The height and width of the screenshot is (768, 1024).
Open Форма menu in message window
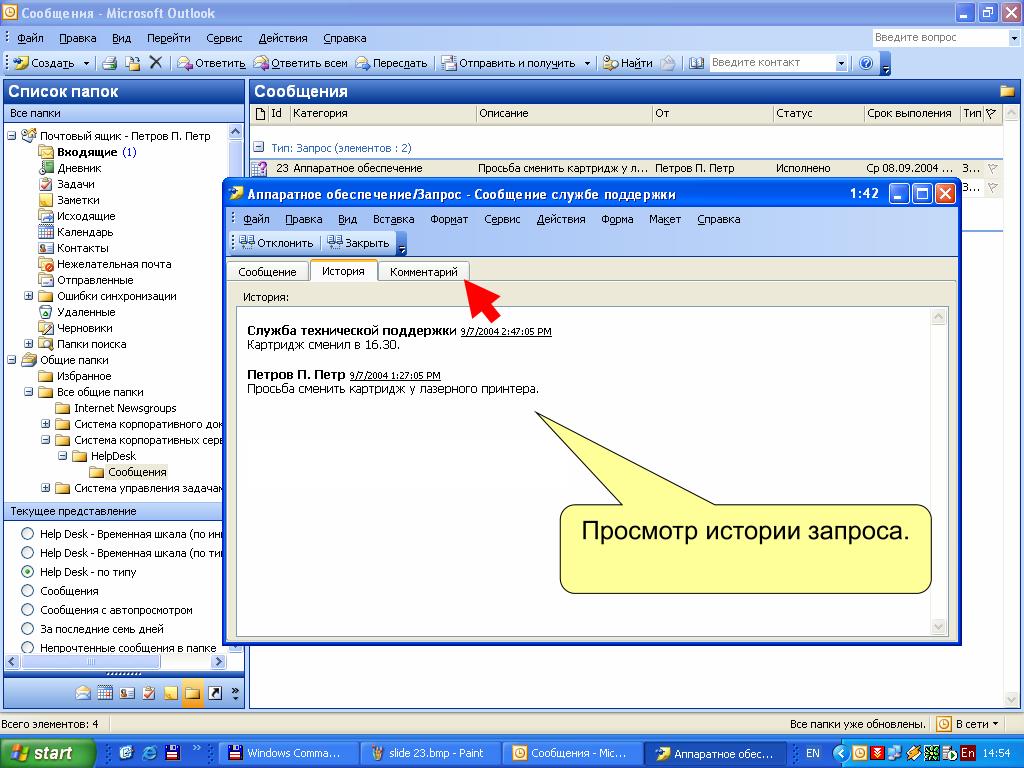[617, 219]
